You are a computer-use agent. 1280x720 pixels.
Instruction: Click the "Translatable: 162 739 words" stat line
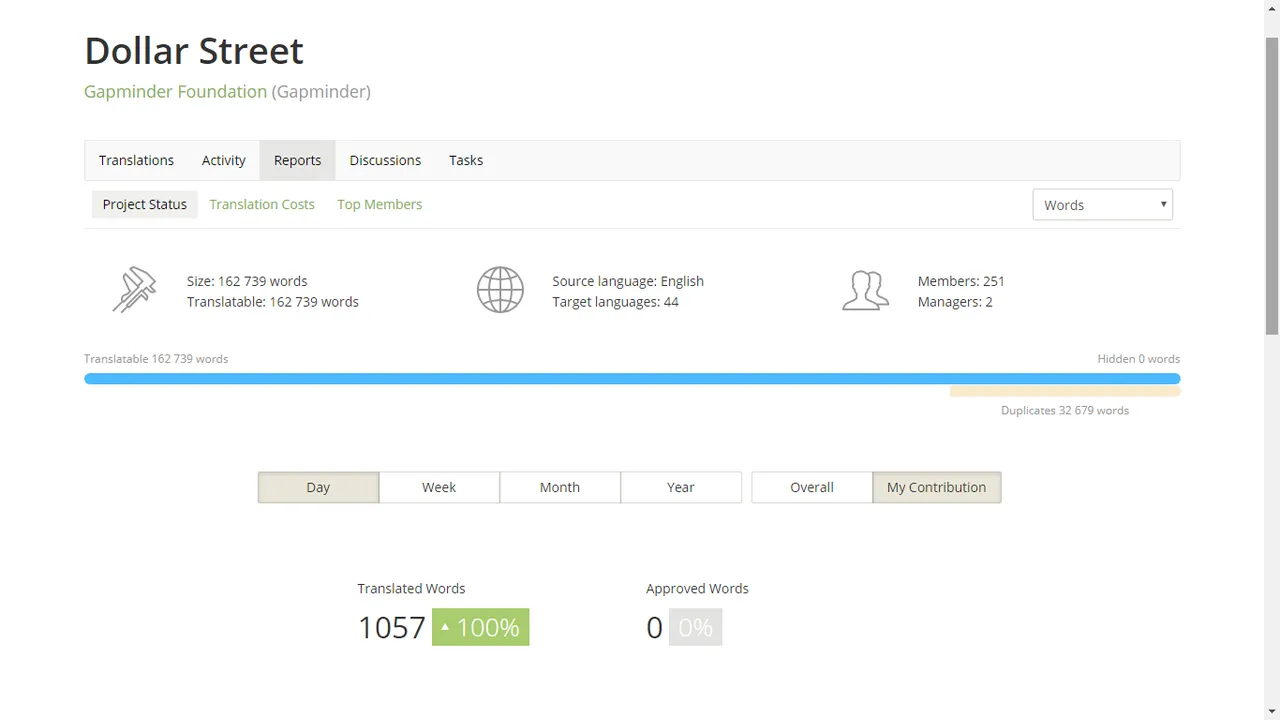(273, 302)
